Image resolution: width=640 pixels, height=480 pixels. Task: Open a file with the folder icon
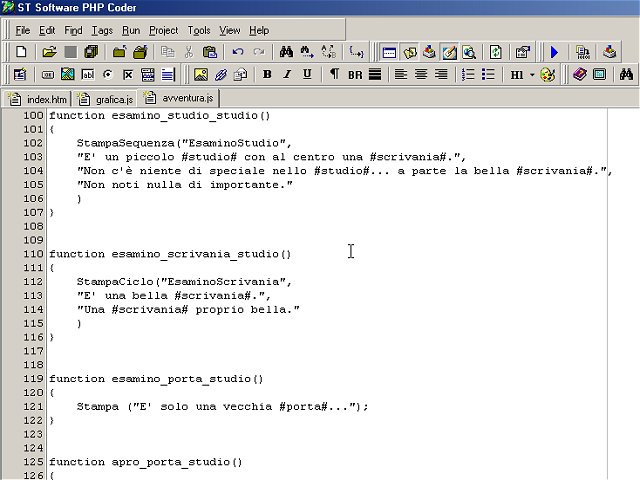click(x=49, y=52)
